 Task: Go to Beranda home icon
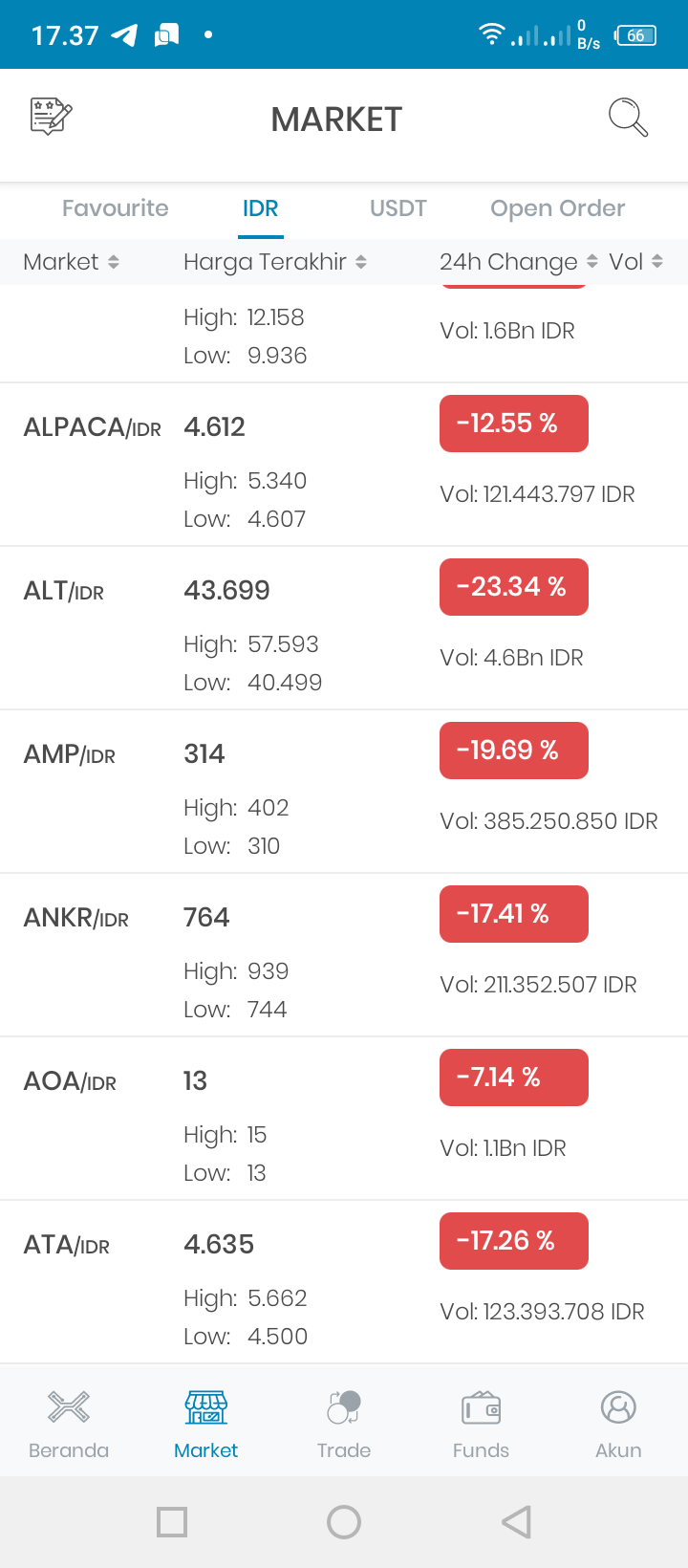(x=69, y=1407)
